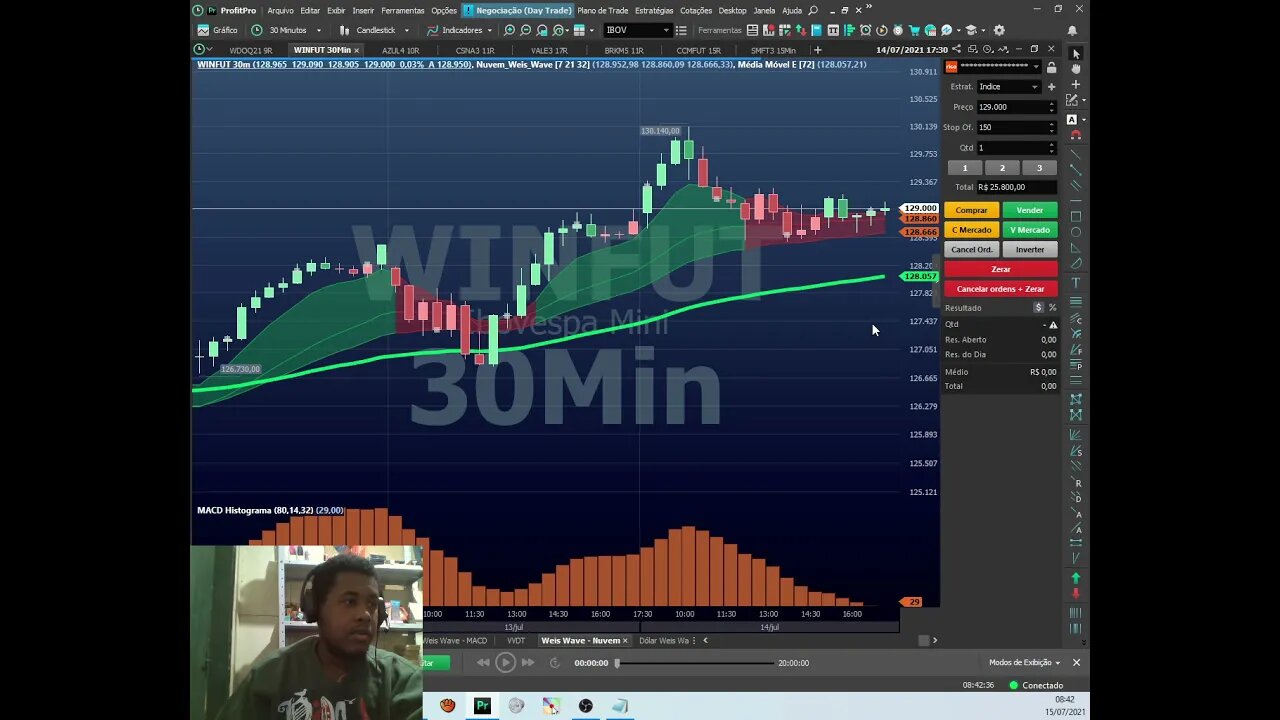Viewport: 1280px width, 720px height.
Task: Set quantity preset 3
Action: point(1039,168)
